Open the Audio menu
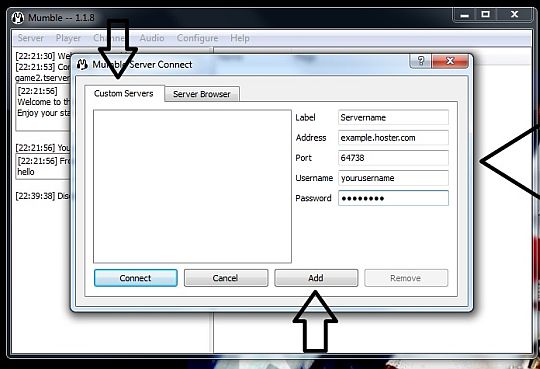The height and width of the screenshot is (369, 540). (152, 38)
